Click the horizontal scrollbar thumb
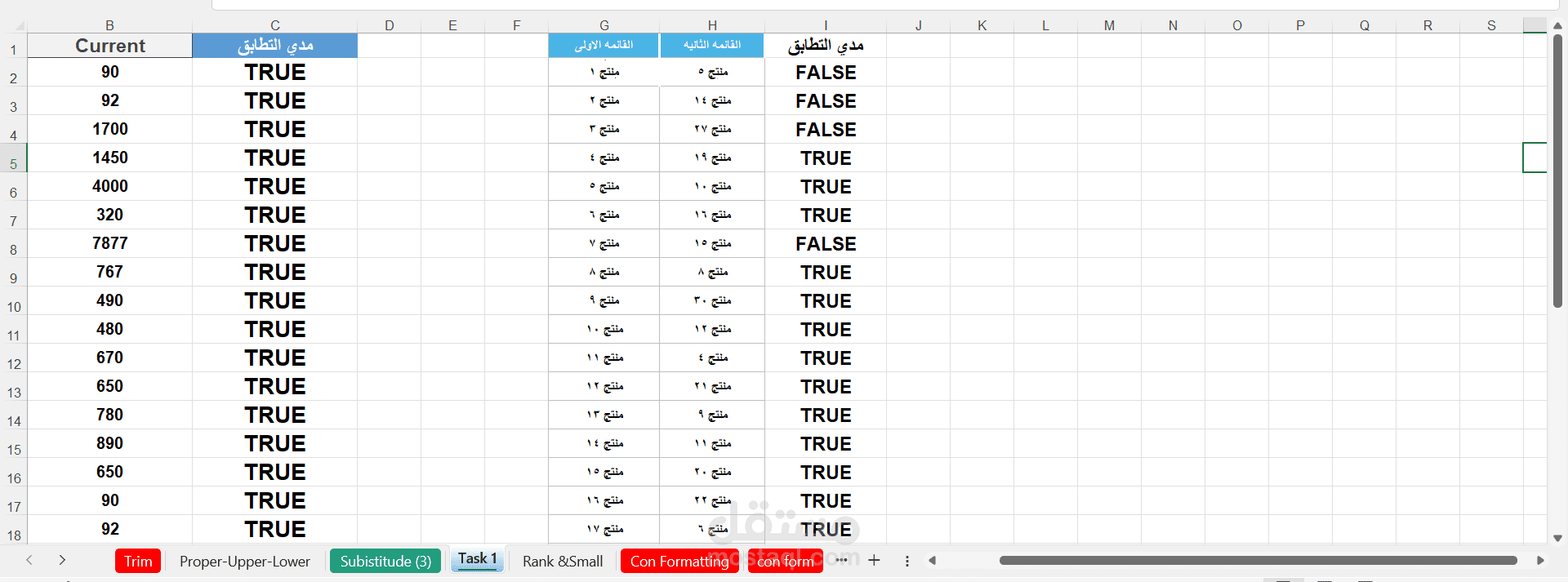1568x582 pixels. click(x=1258, y=560)
